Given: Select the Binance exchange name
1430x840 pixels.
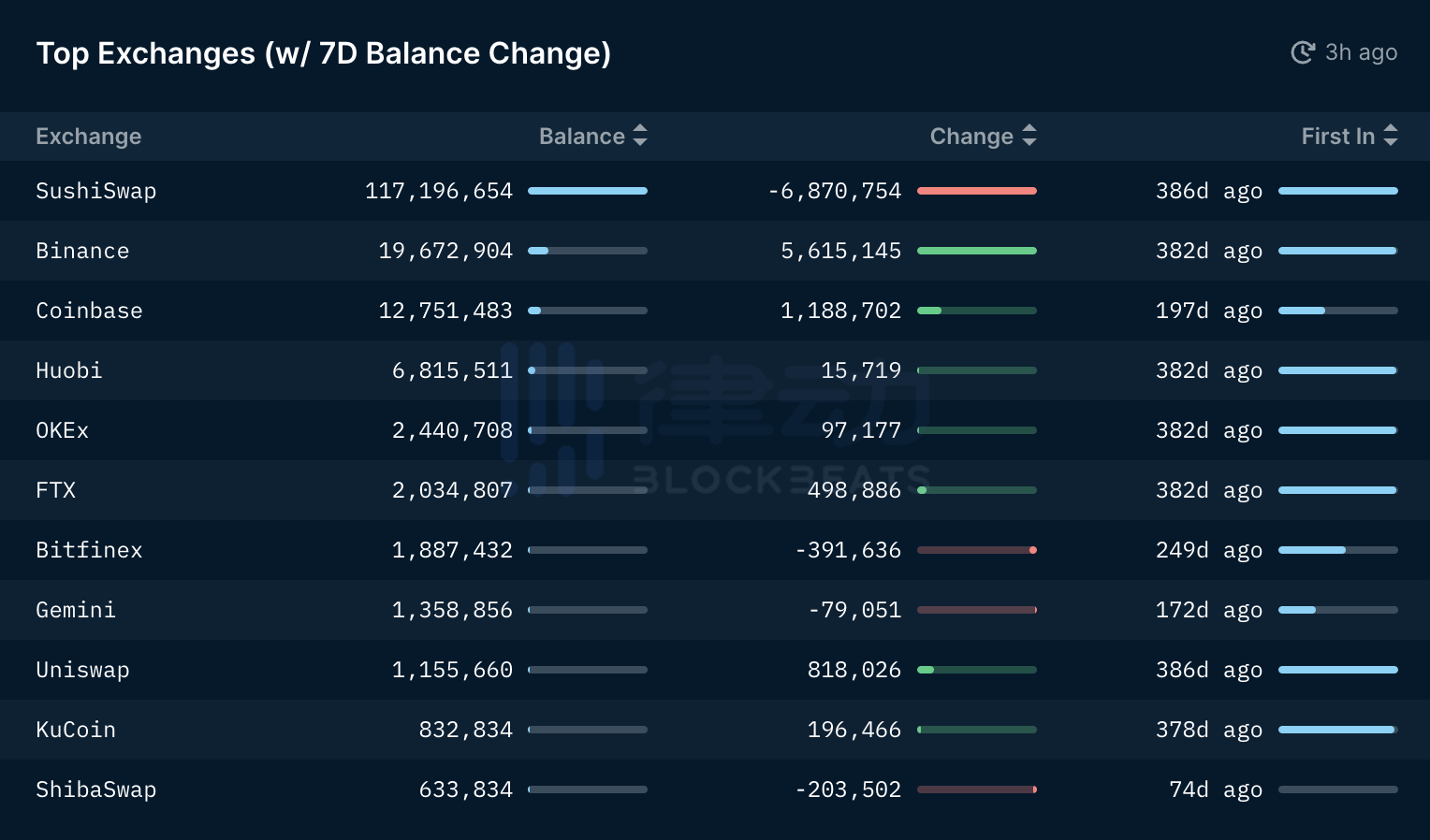Looking at the screenshot, I should coord(82,251).
